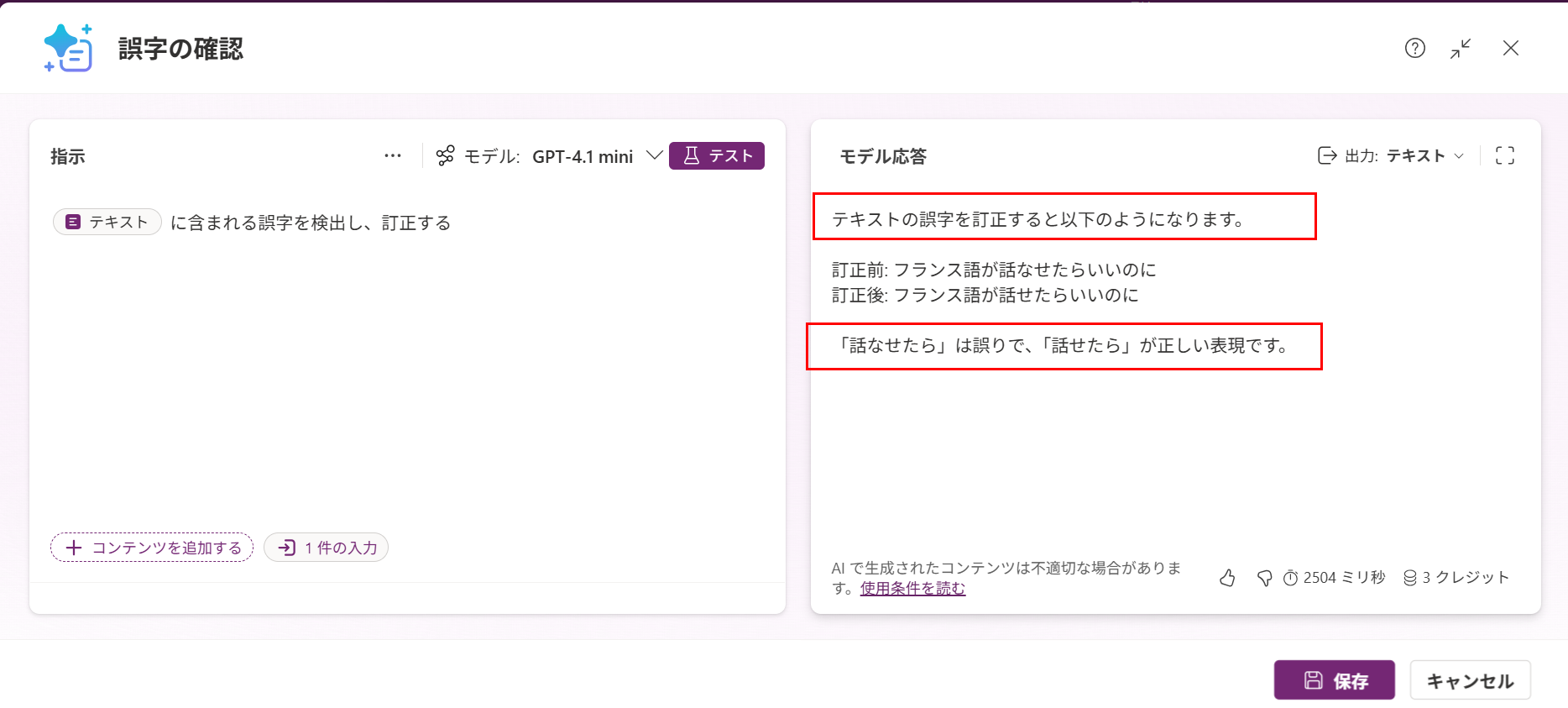Image resolution: width=1568 pixels, height=708 pixels.
Task: Click the 2504 ミリ秒 timer indicator
Action: point(1334,578)
